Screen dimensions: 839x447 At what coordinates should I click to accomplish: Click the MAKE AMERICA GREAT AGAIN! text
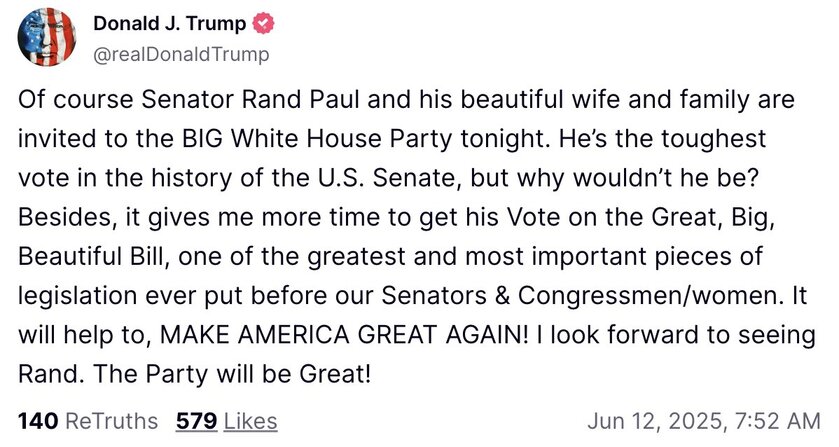click(x=344, y=335)
